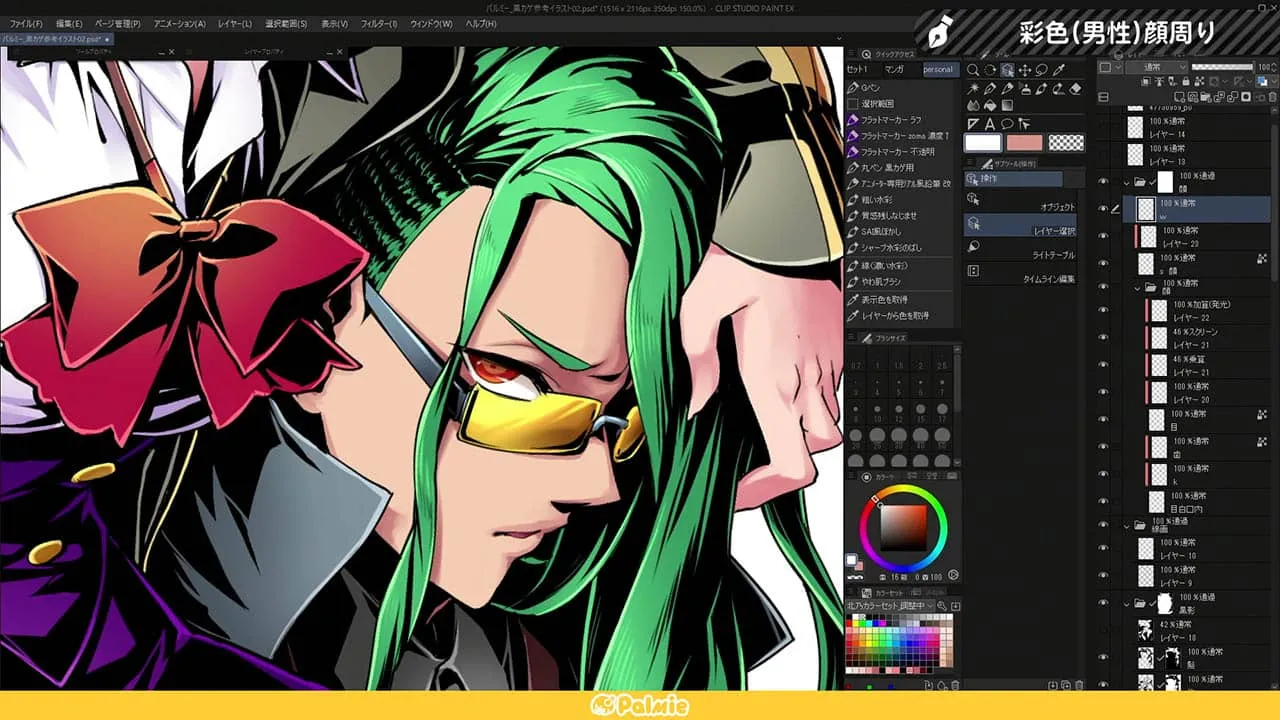This screenshot has height=720, width=1280.
Task: Hide the 線画 folder layer
Action: click(x=1103, y=526)
